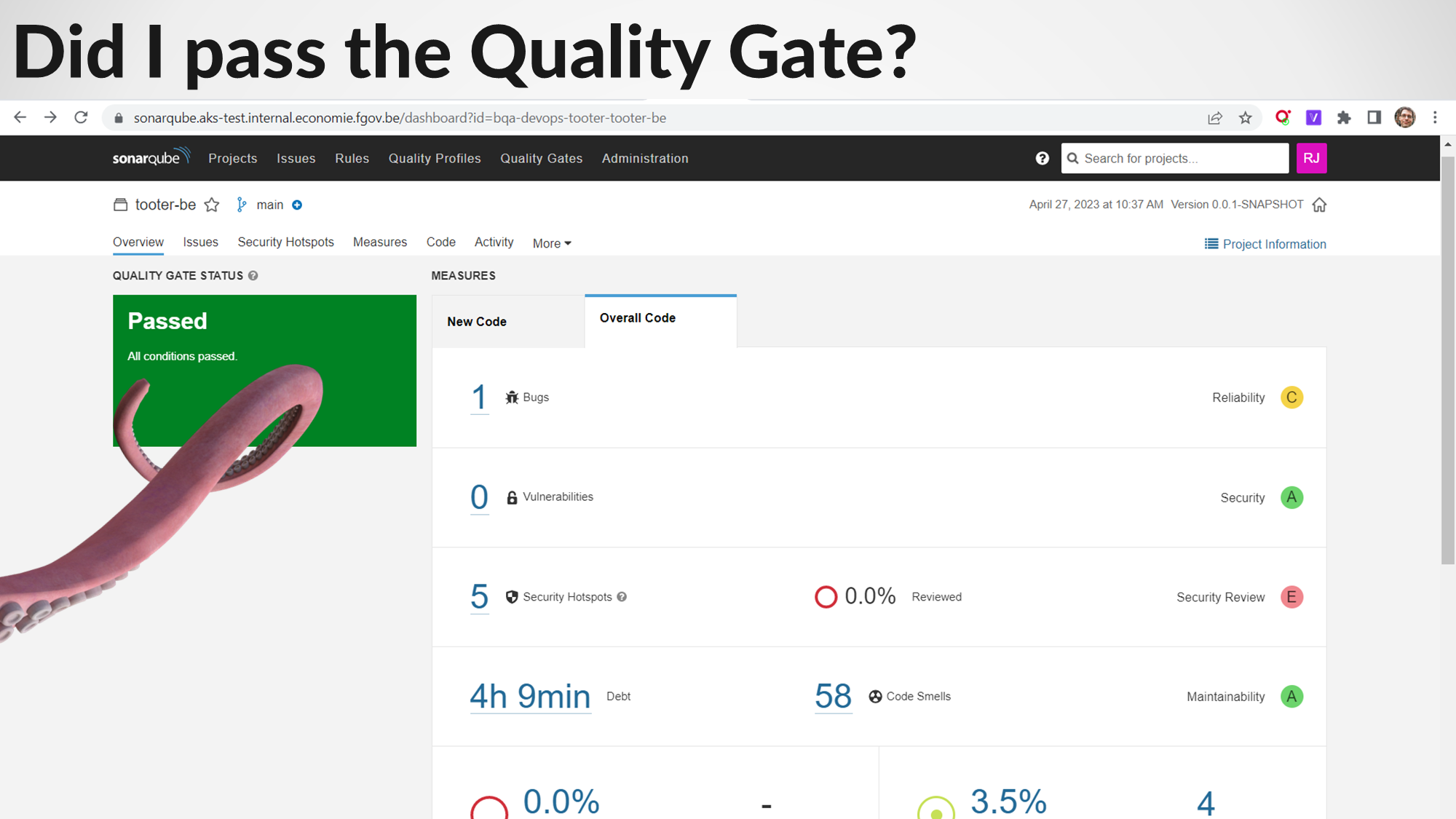
Task: Click the project home icon beside version
Action: [1319, 205]
